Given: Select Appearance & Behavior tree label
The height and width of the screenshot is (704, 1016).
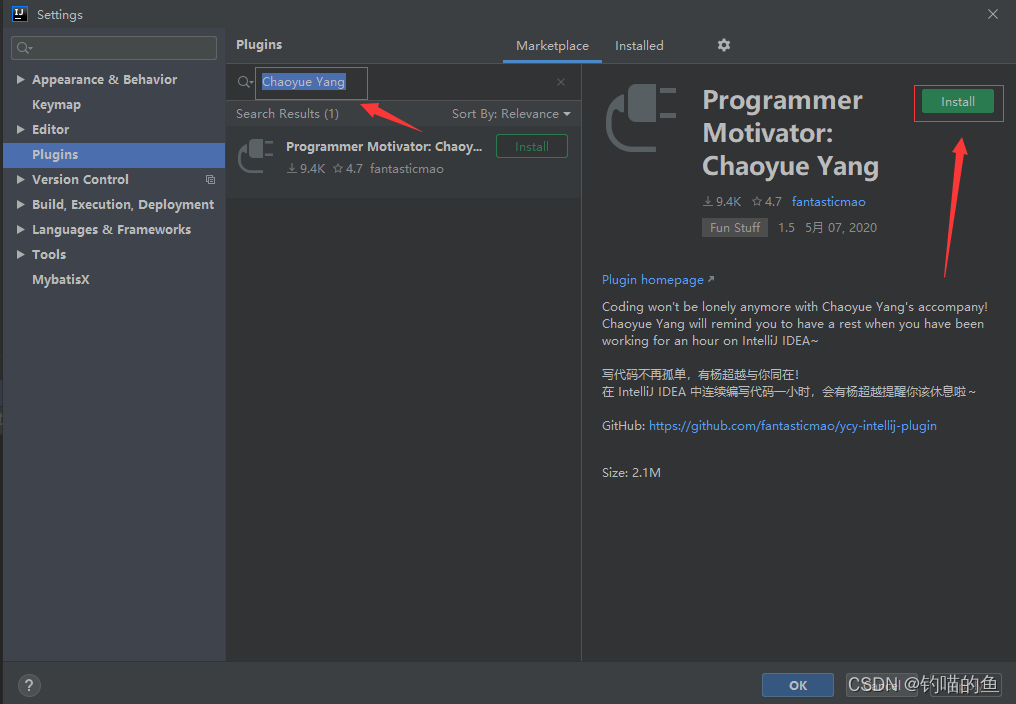Looking at the screenshot, I should pyautogui.click(x=104, y=79).
